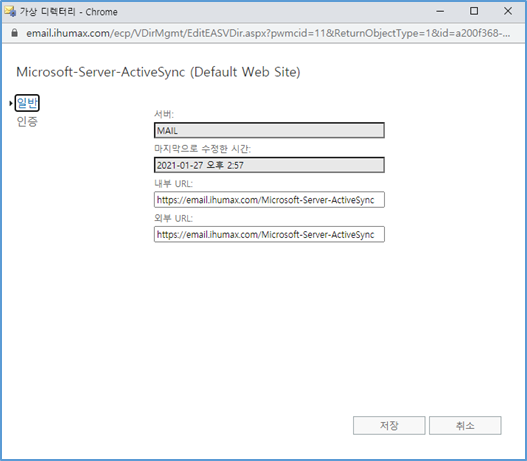The width and height of the screenshot is (527, 461).
Task: Save changes with the 저장 button
Action: (x=389, y=425)
